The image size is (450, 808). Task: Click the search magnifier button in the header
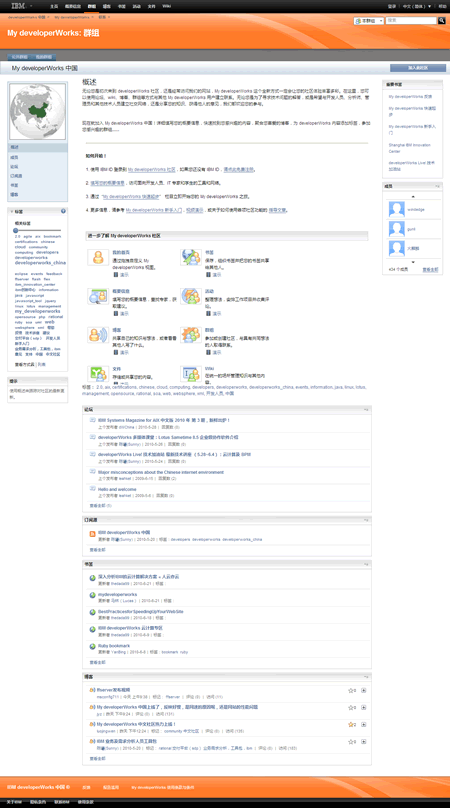click(x=442, y=21)
